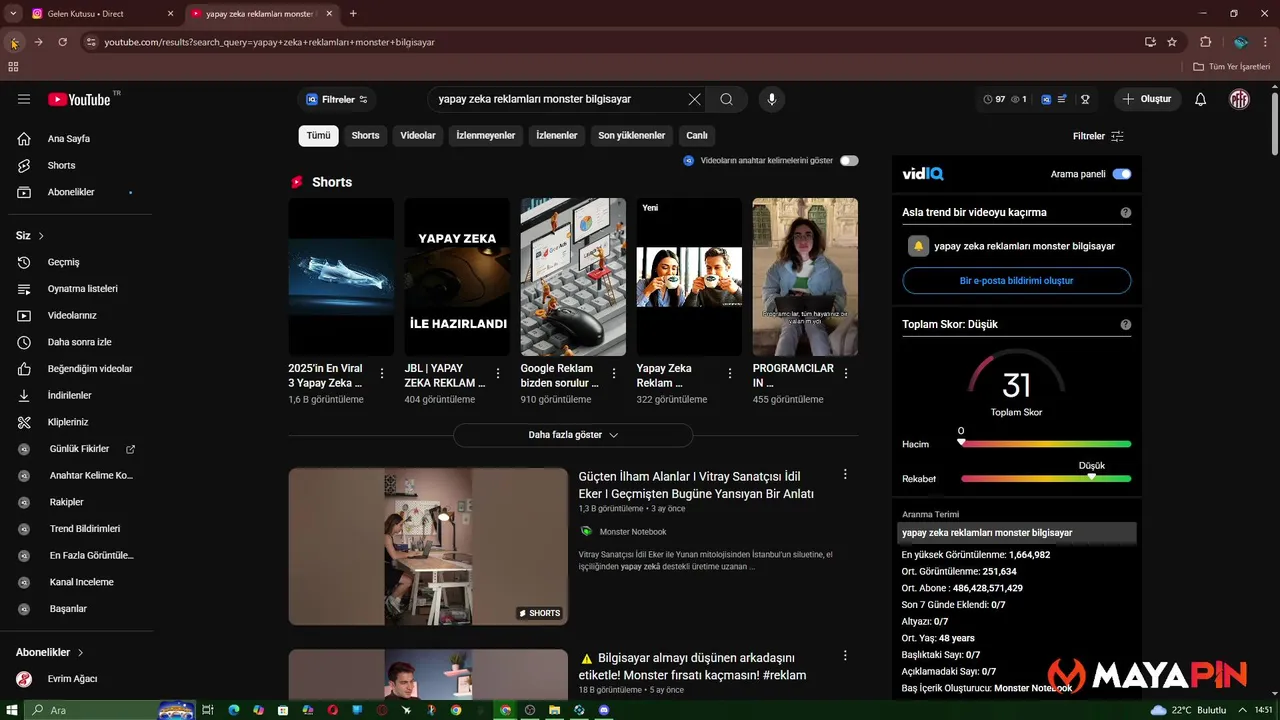1280x720 pixels.
Task: Click the Toplam Skor gauge 31
Action: click(x=1016, y=383)
